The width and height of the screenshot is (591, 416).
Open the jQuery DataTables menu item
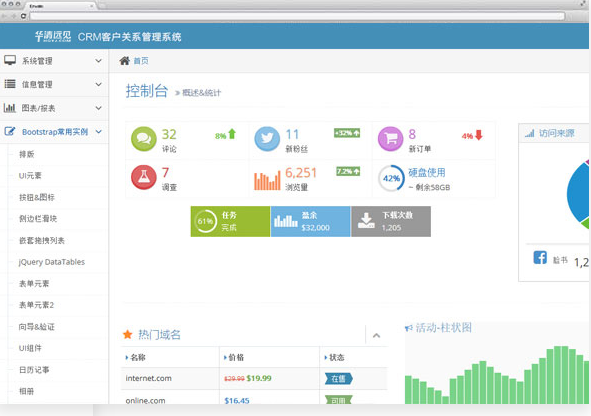(x=52, y=262)
